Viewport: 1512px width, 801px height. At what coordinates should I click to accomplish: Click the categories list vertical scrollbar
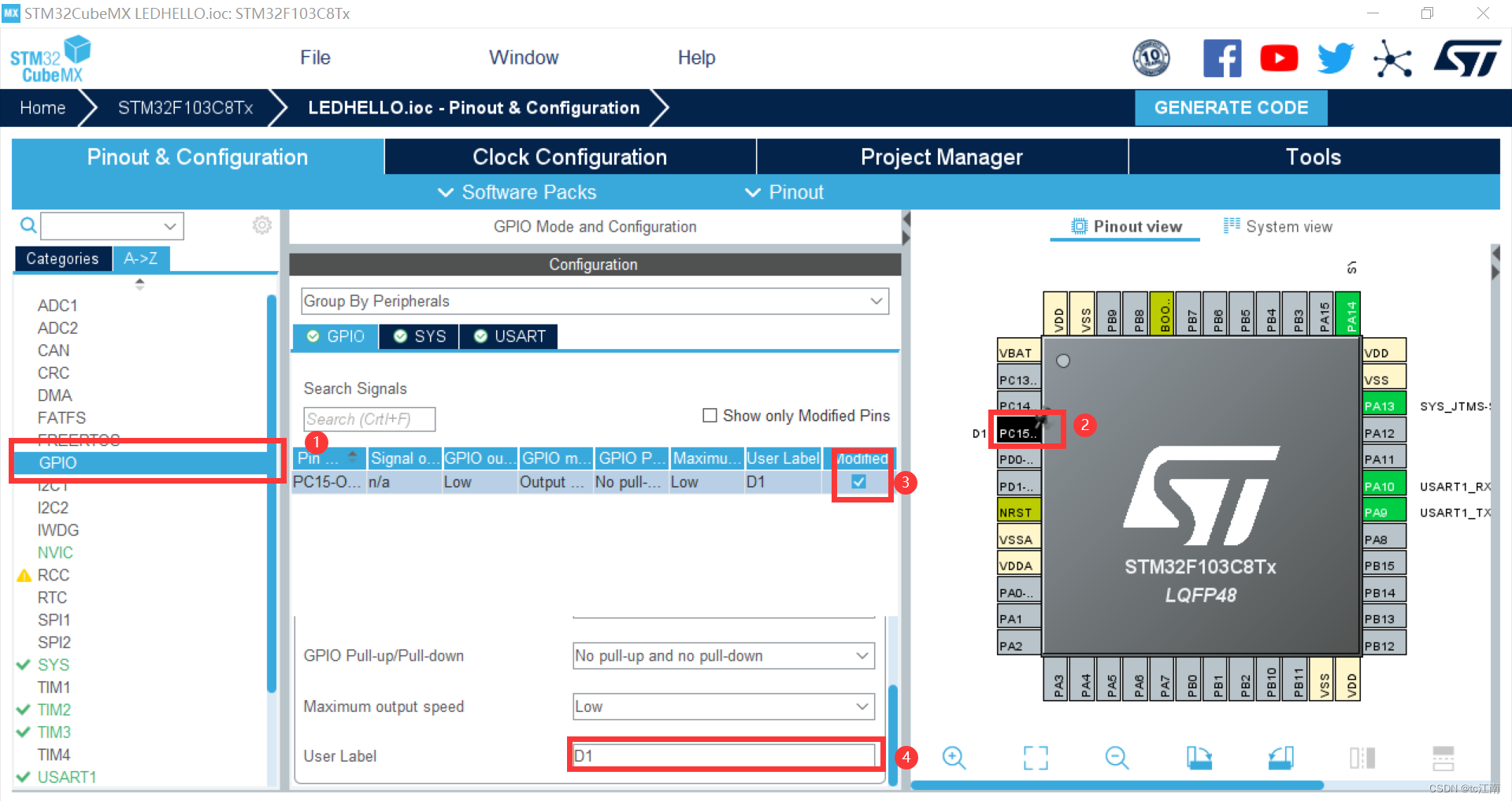click(x=272, y=493)
